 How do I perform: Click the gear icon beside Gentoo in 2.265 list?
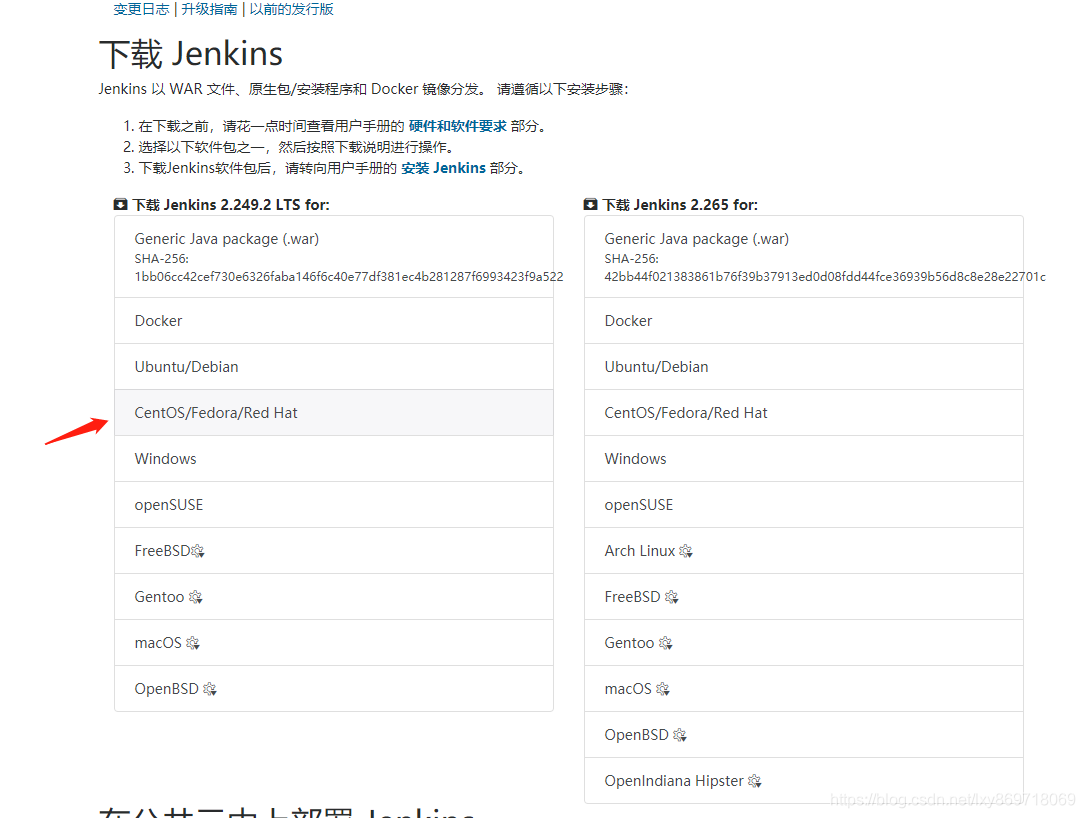666,643
